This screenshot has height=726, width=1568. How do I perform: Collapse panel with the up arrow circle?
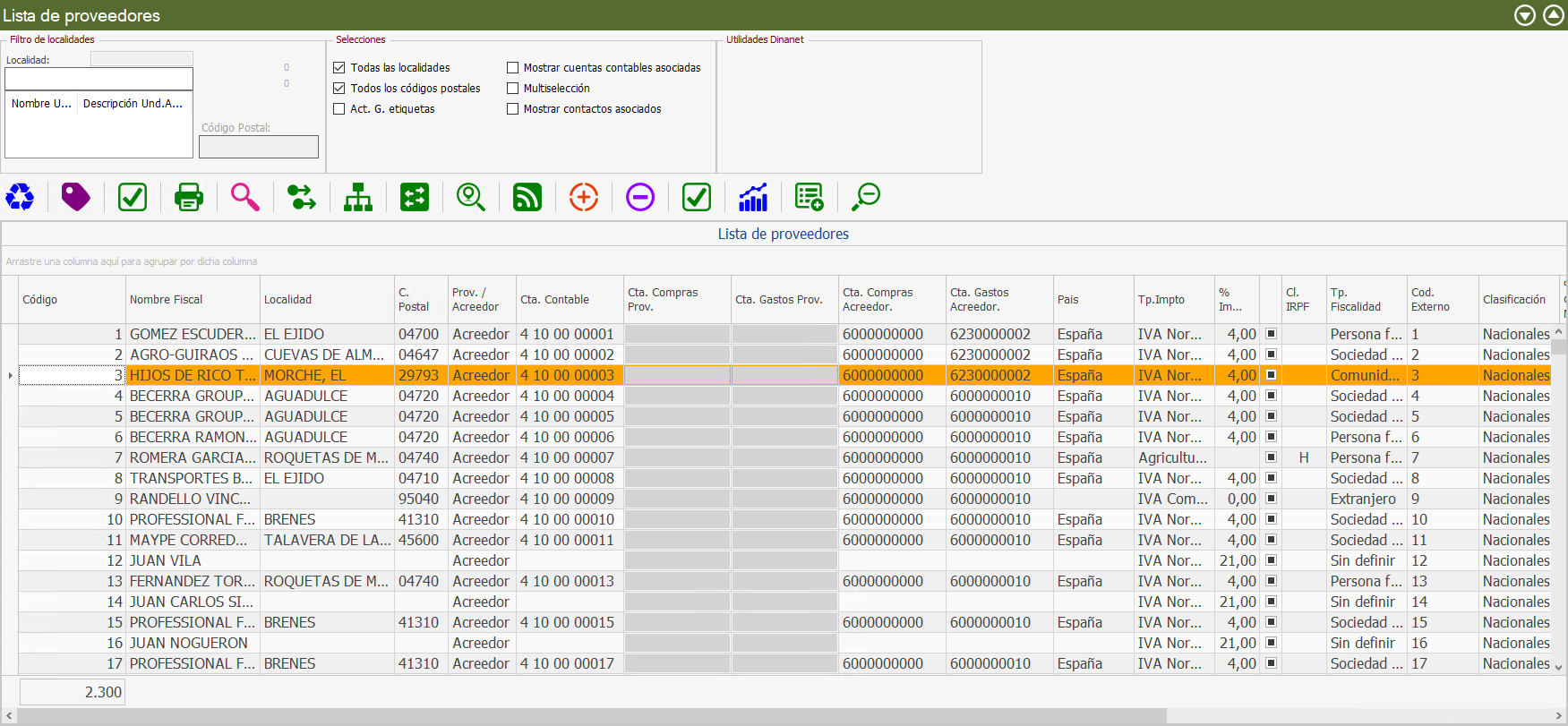pos(1554,15)
